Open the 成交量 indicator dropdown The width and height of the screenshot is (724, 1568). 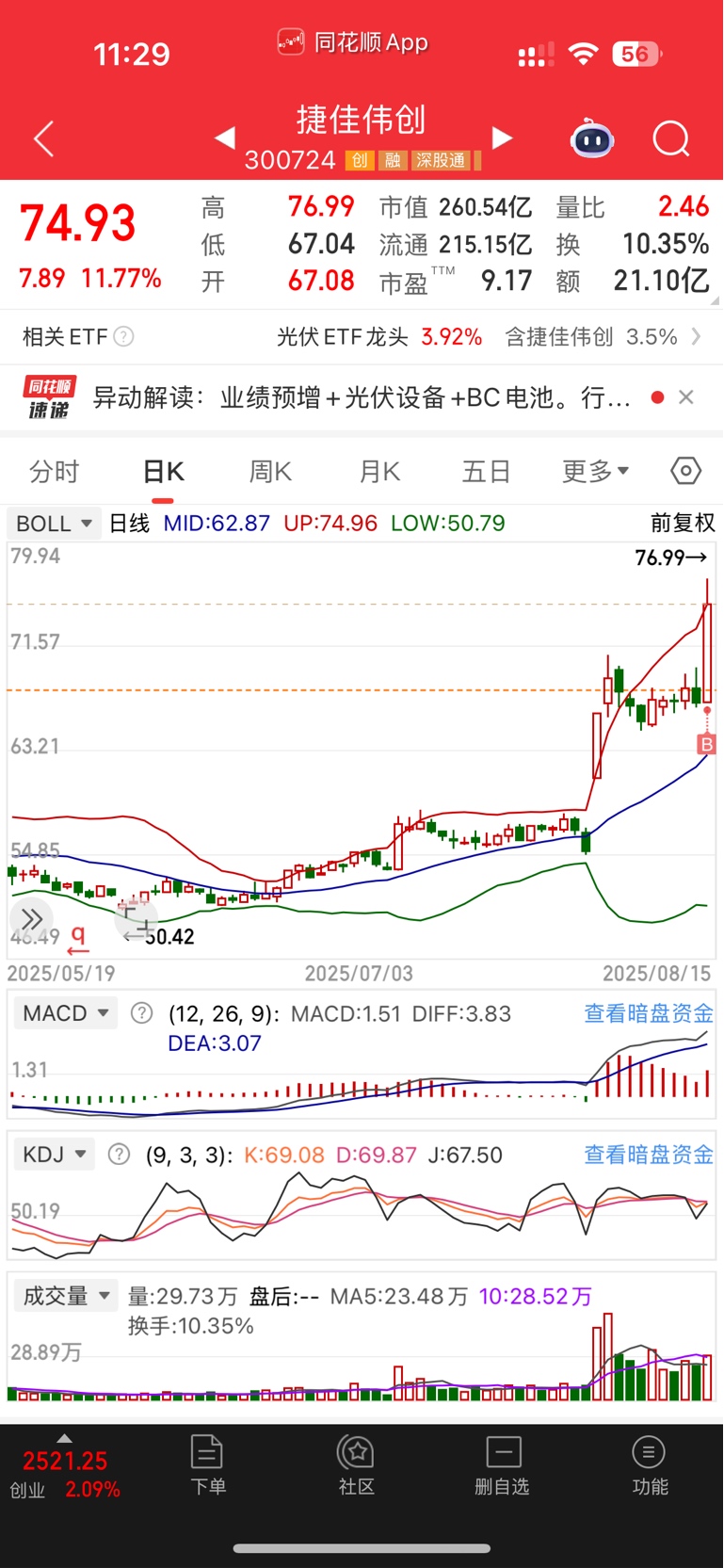point(65,1296)
